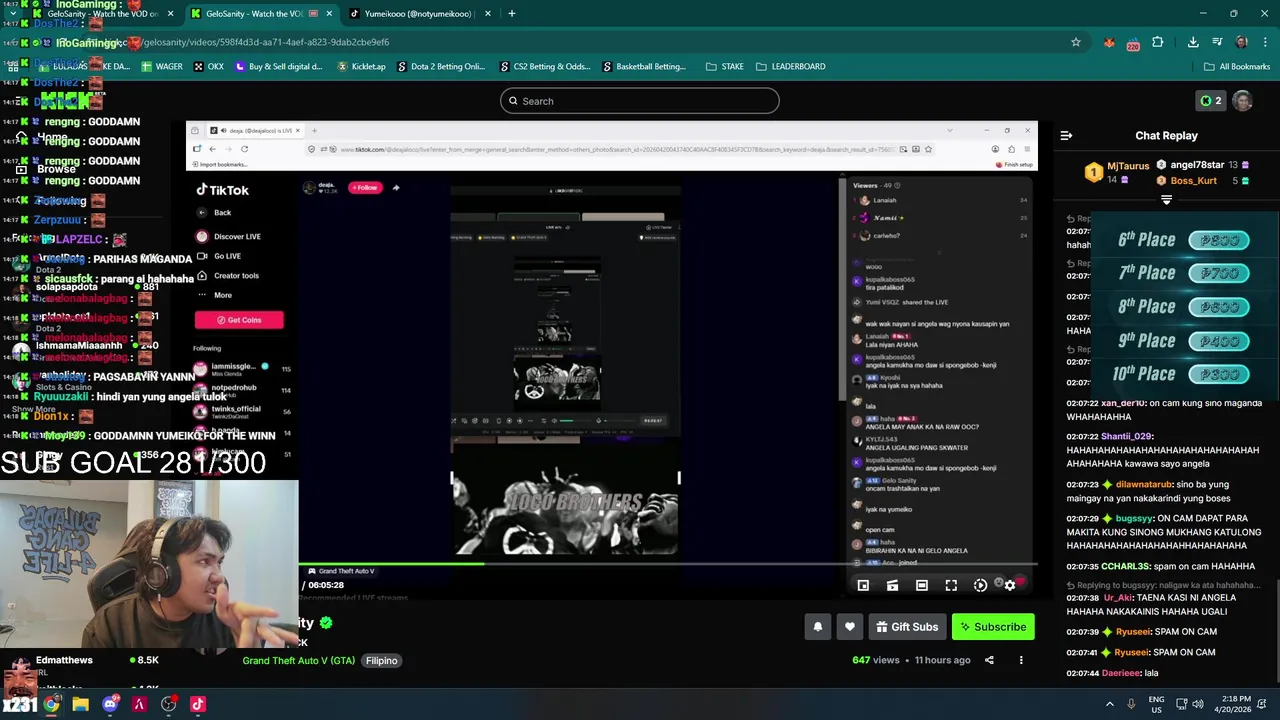Click the playback speed circle icon
1280x720 pixels.
click(x=980, y=586)
